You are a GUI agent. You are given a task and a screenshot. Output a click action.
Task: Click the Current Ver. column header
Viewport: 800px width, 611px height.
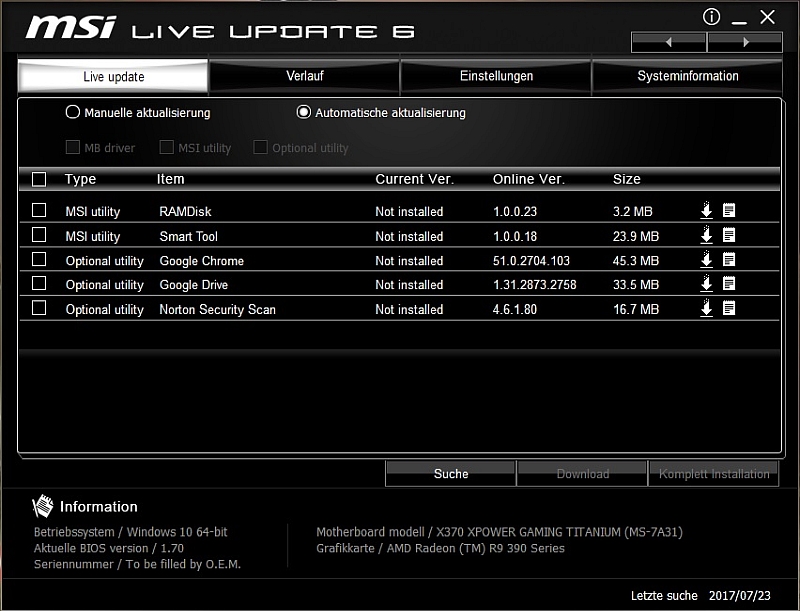[414, 179]
